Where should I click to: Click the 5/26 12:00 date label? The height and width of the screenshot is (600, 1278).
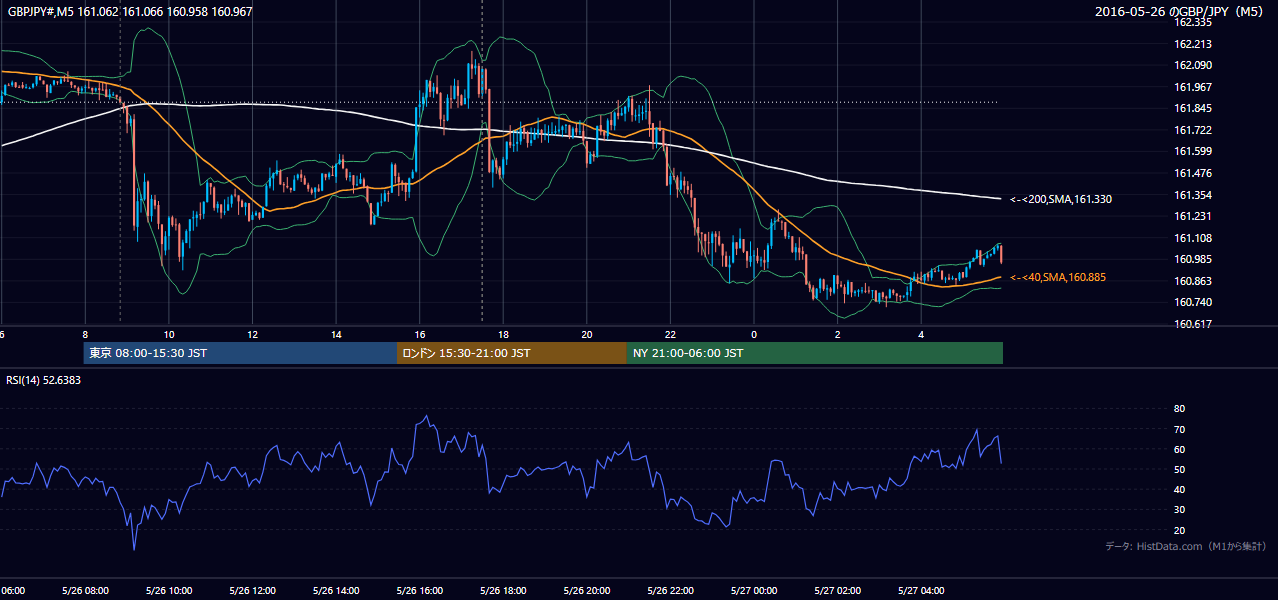tap(252, 591)
